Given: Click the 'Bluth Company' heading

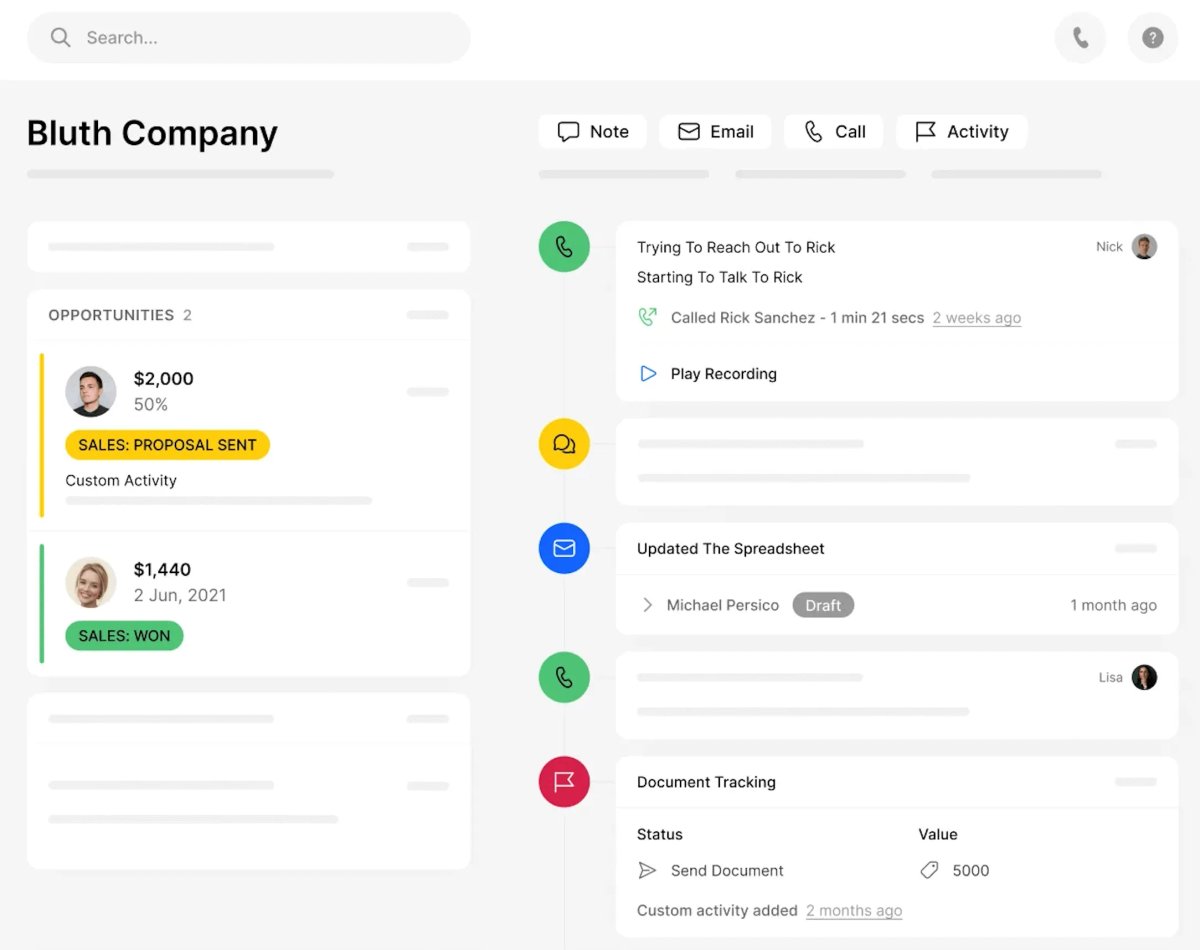Looking at the screenshot, I should [x=152, y=133].
